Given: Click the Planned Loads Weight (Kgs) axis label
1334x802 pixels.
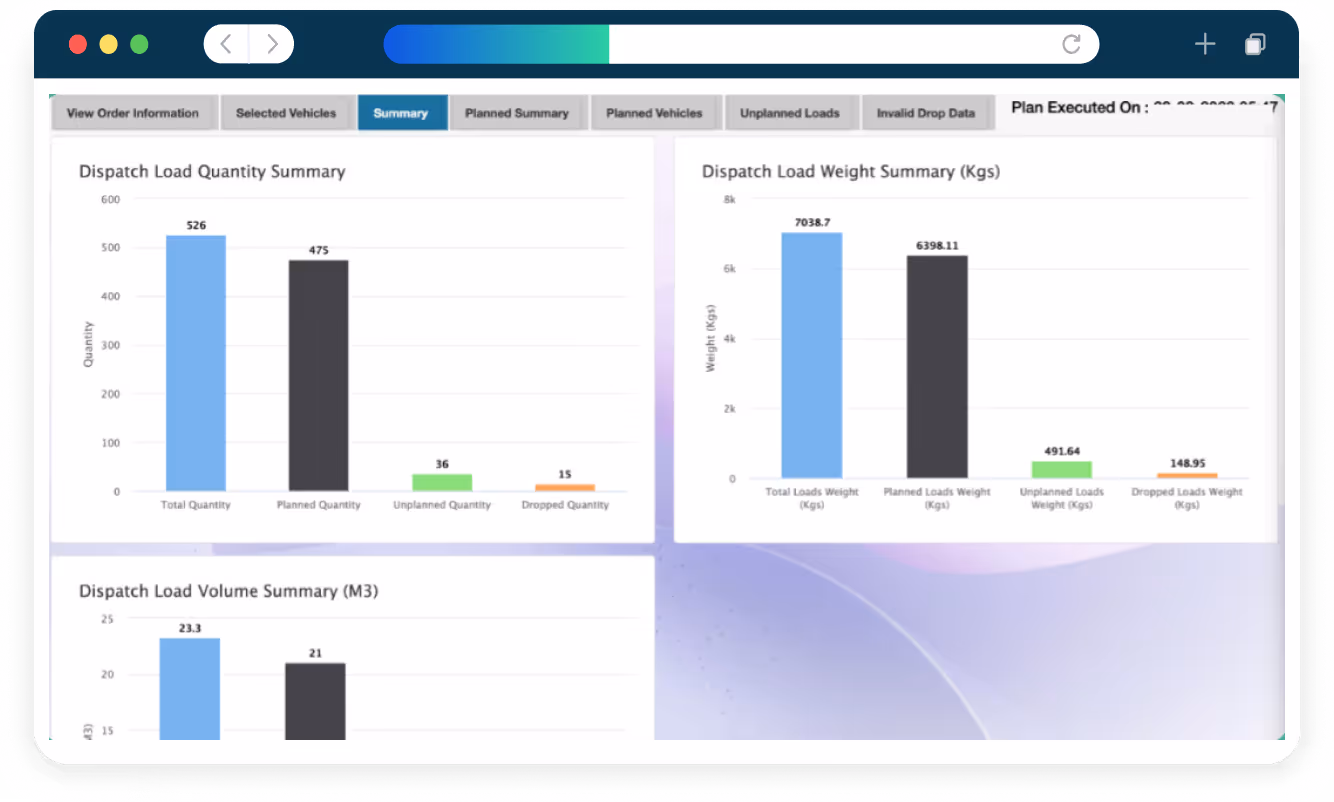Looking at the screenshot, I should click(x=937, y=498).
